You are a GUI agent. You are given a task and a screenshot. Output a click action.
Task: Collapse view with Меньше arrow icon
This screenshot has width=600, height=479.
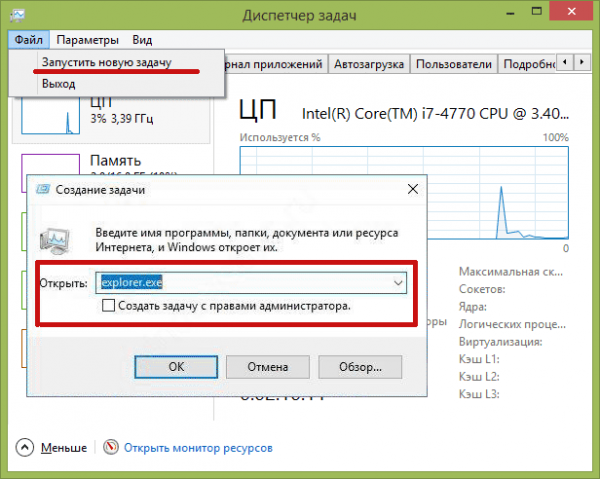click(x=24, y=447)
